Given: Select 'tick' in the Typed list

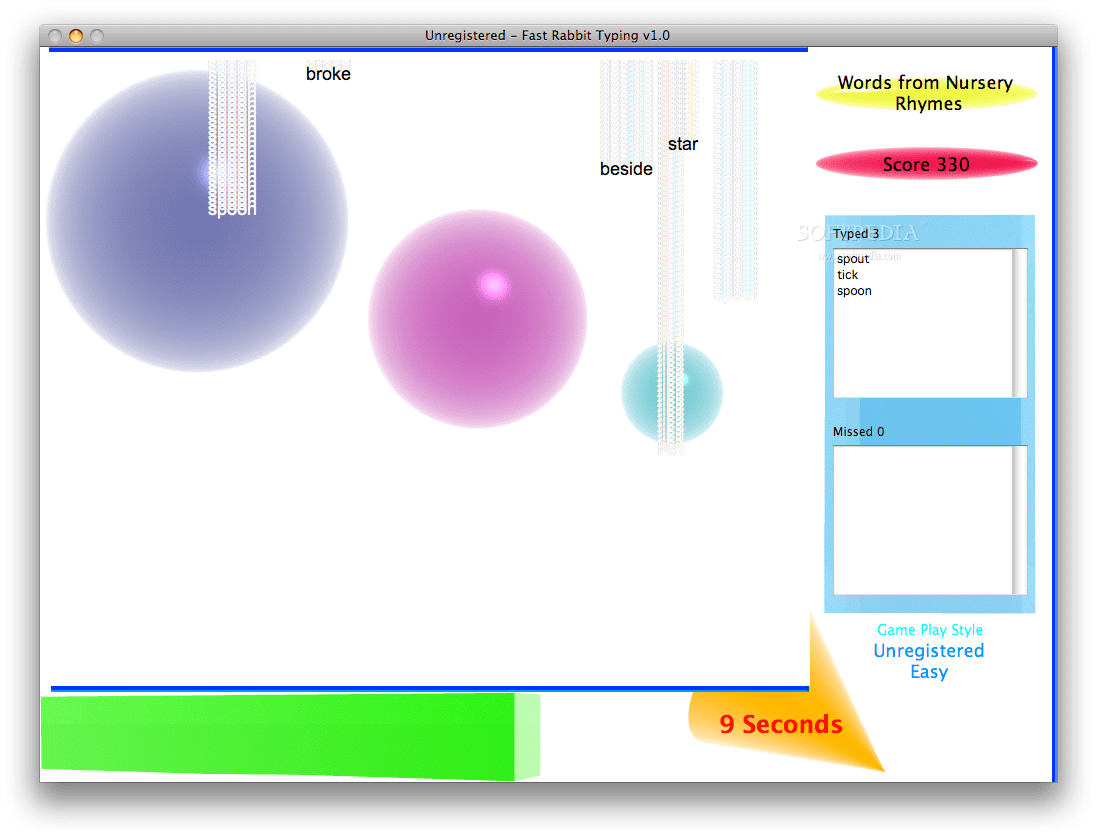Looking at the screenshot, I should [x=848, y=274].
